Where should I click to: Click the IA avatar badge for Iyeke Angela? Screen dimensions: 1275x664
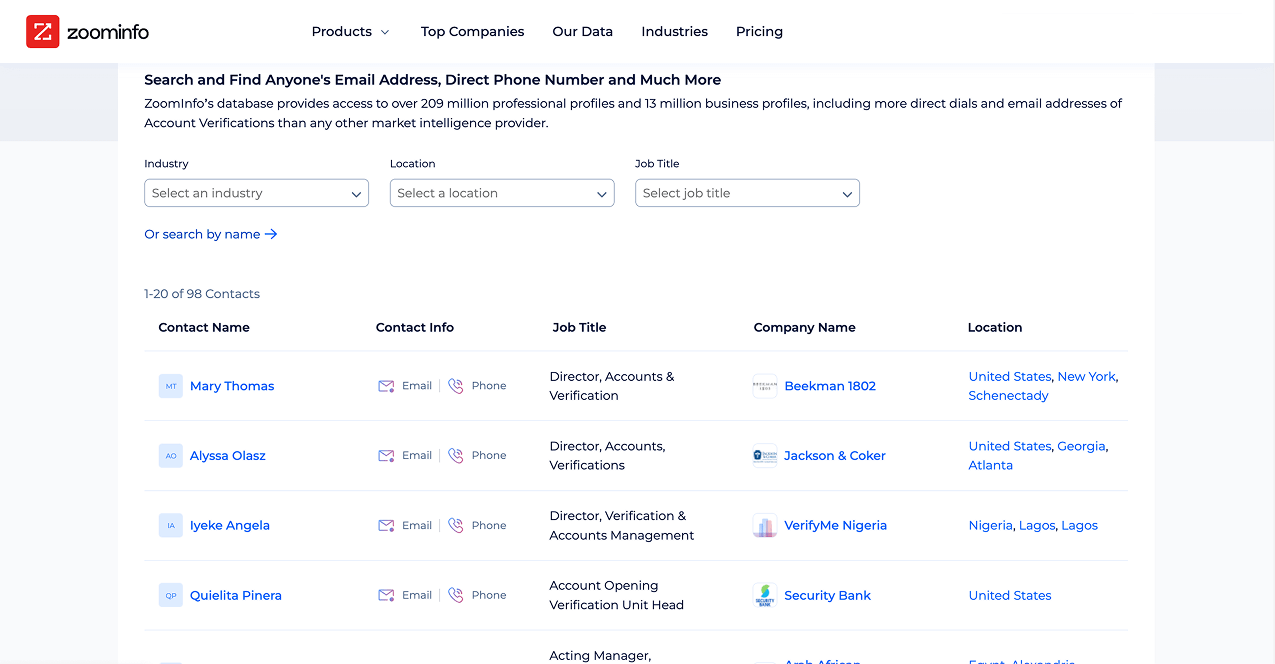(171, 526)
